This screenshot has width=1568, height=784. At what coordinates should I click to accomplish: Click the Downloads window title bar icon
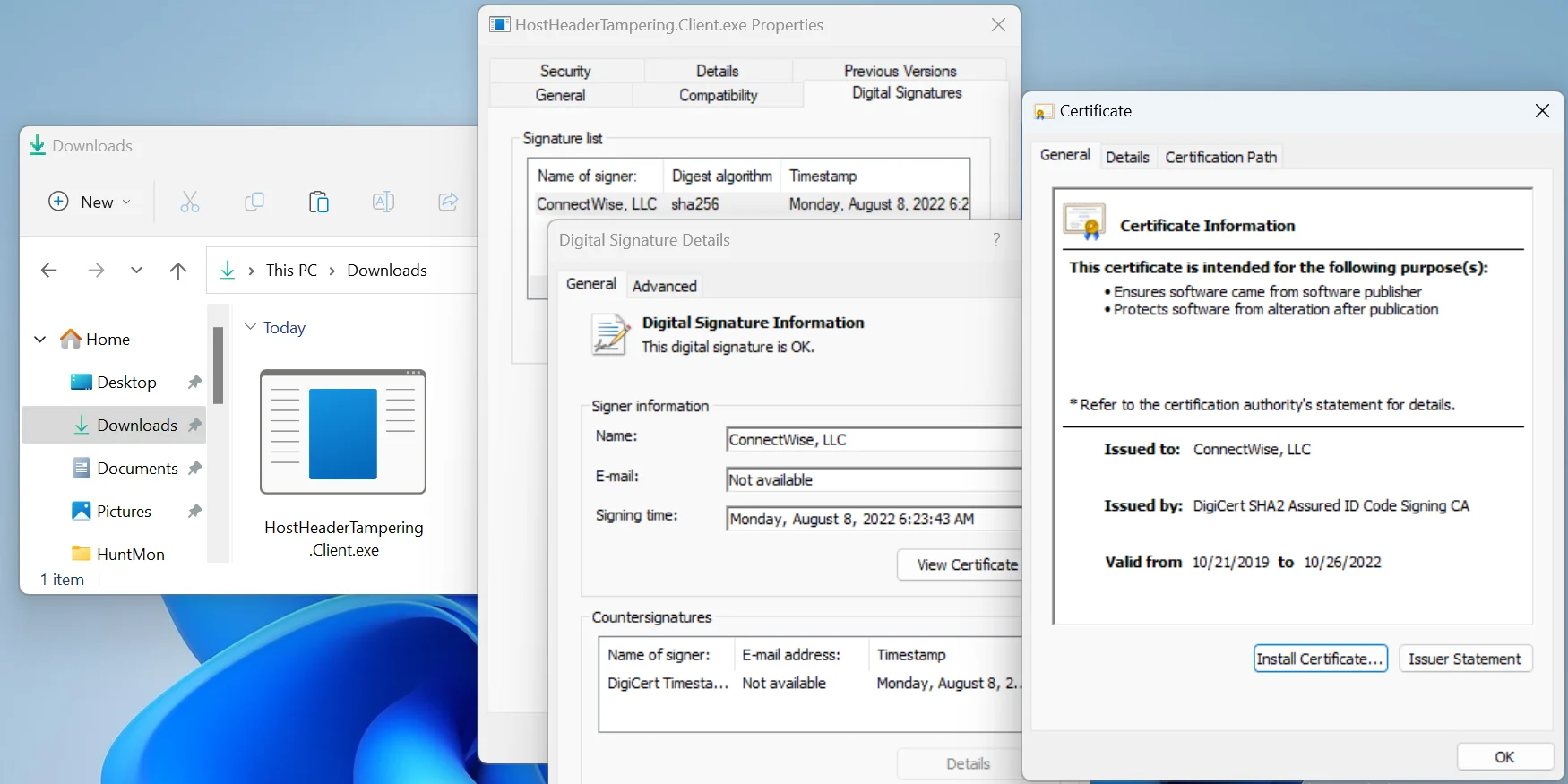(37, 144)
